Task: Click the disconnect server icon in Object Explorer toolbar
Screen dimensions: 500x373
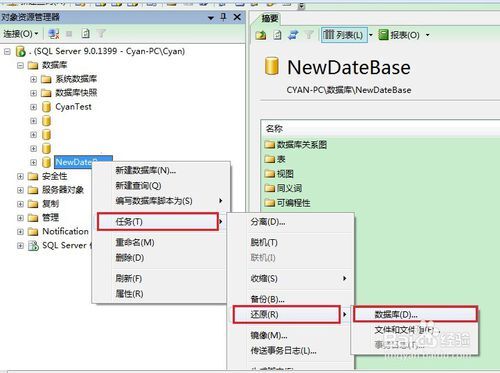Action: (x=54, y=34)
